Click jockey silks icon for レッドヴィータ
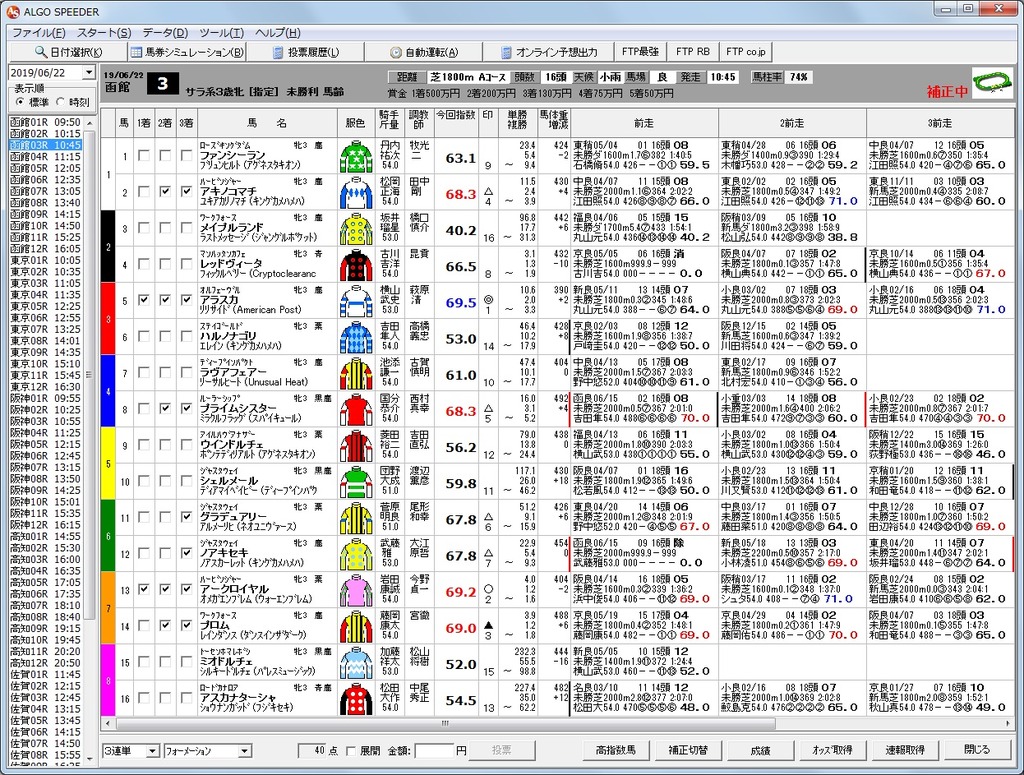 point(356,266)
